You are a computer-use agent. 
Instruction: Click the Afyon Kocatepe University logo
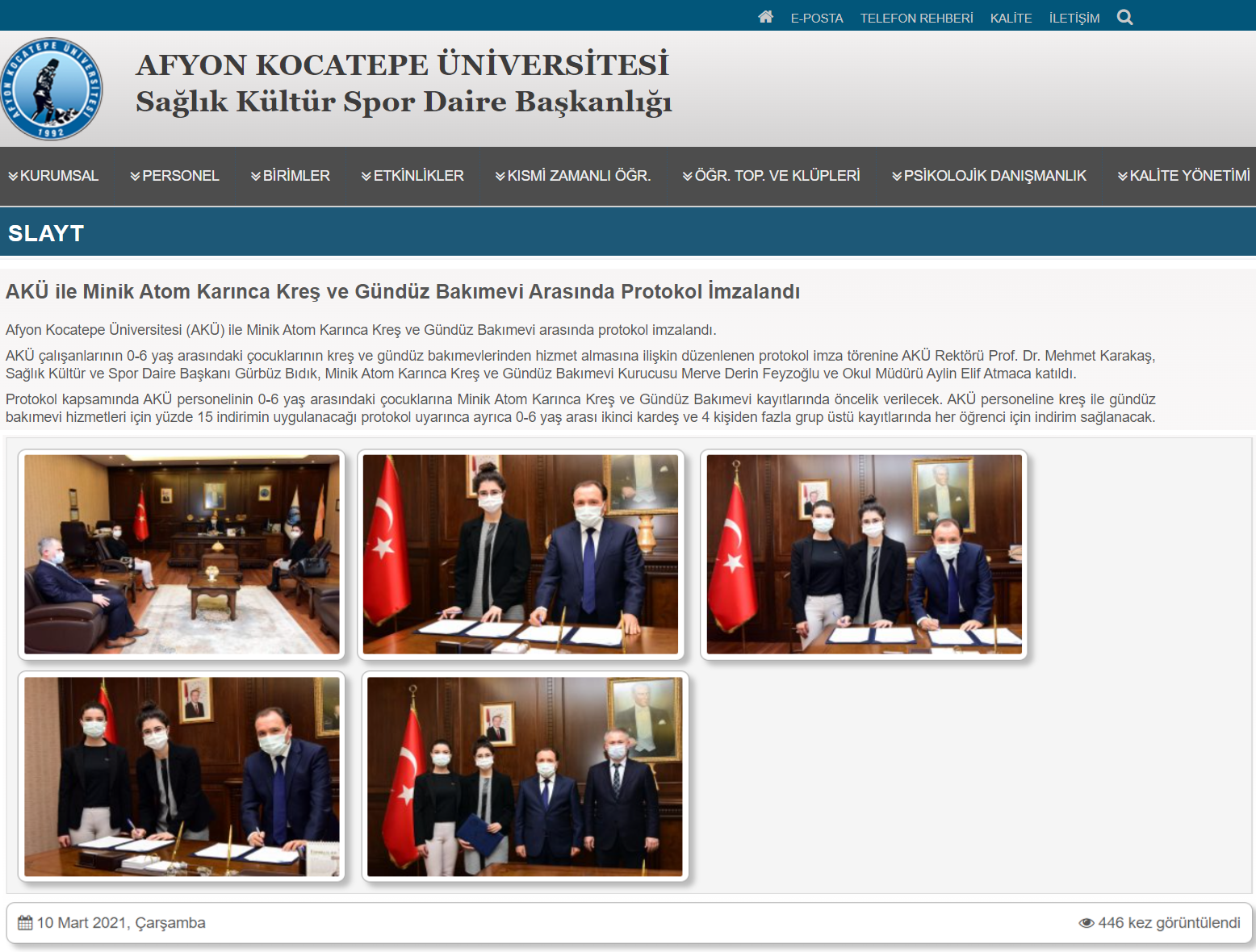pos(52,89)
